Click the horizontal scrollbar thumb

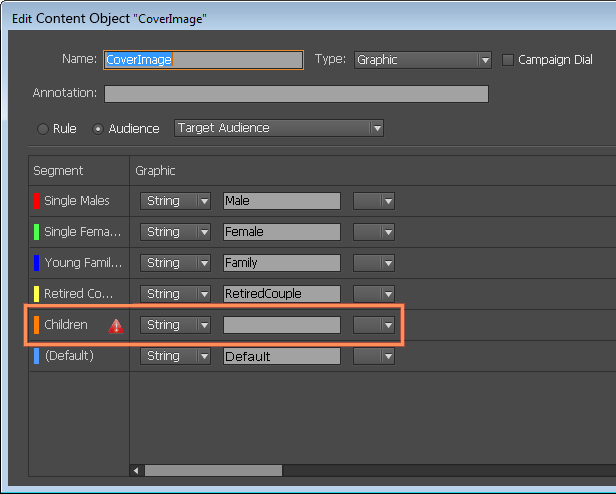[213, 470]
